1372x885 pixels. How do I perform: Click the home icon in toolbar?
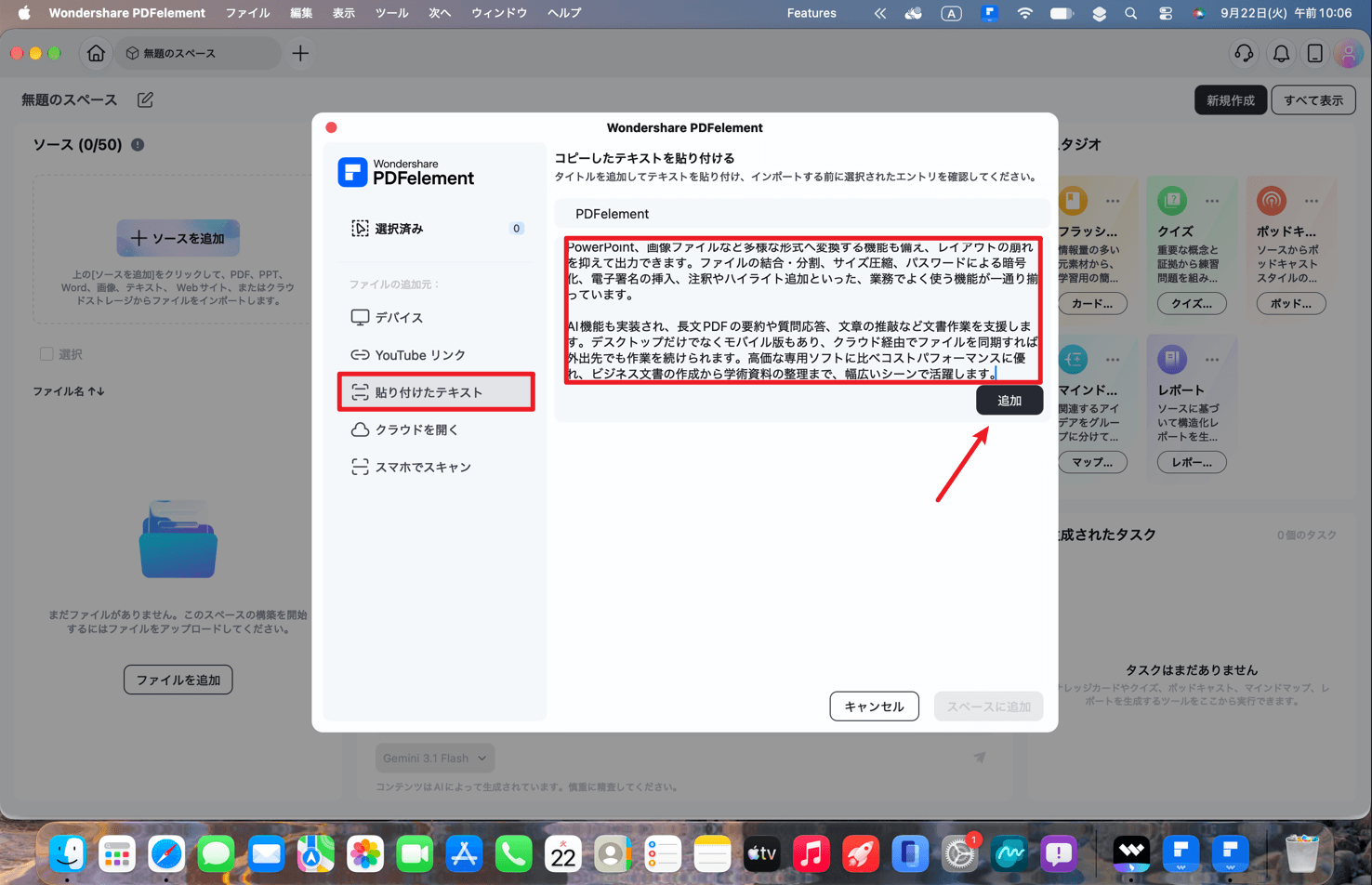(x=96, y=54)
